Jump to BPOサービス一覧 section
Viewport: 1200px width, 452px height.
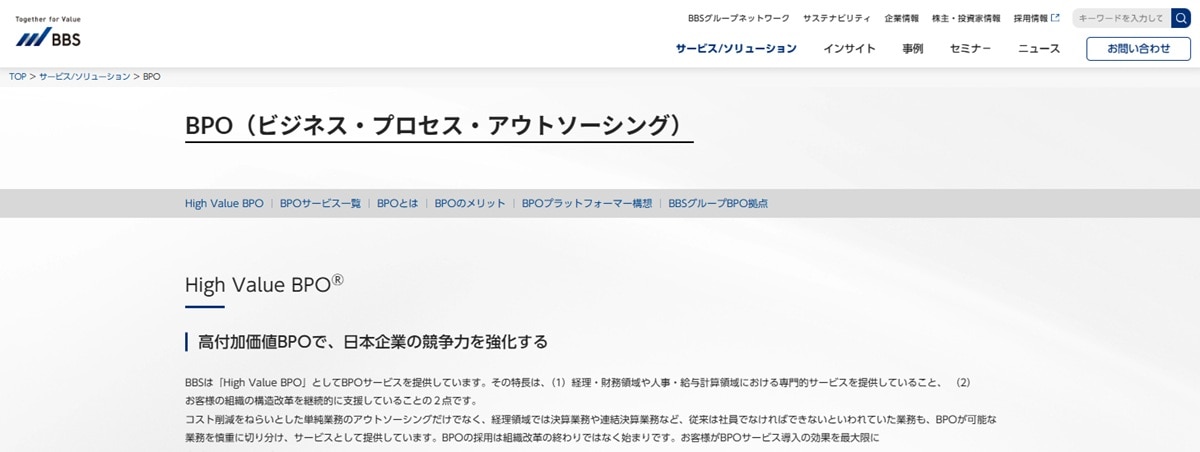click(320, 203)
